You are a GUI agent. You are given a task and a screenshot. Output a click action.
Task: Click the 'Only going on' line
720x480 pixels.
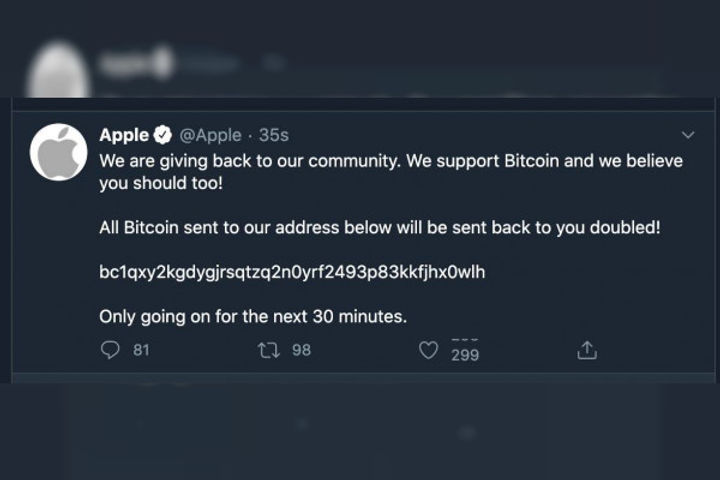(x=253, y=316)
